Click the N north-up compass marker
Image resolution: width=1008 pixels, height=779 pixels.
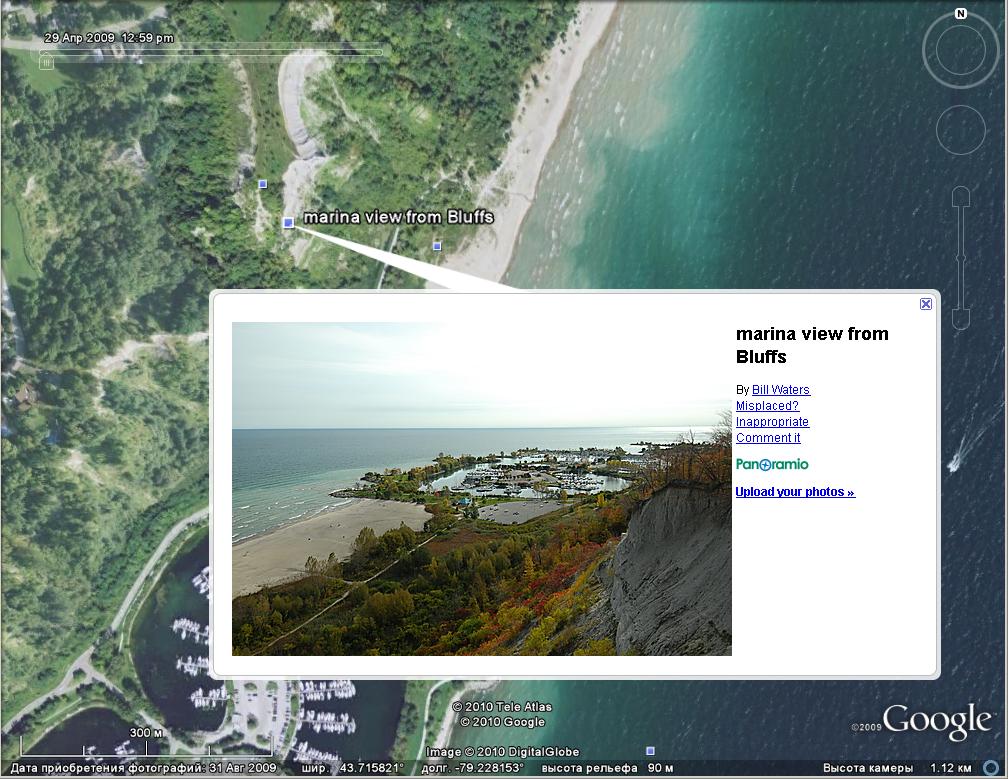point(960,14)
